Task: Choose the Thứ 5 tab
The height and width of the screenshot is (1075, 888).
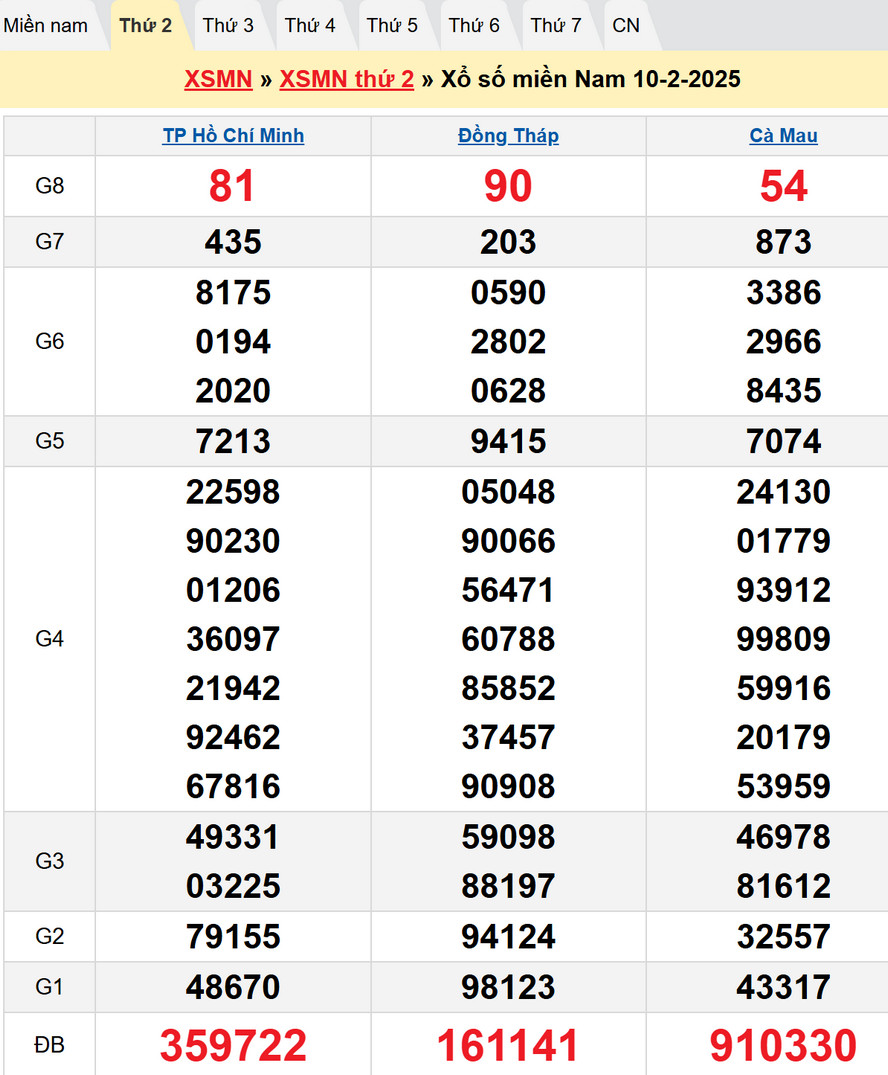Action: click(392, 26)
